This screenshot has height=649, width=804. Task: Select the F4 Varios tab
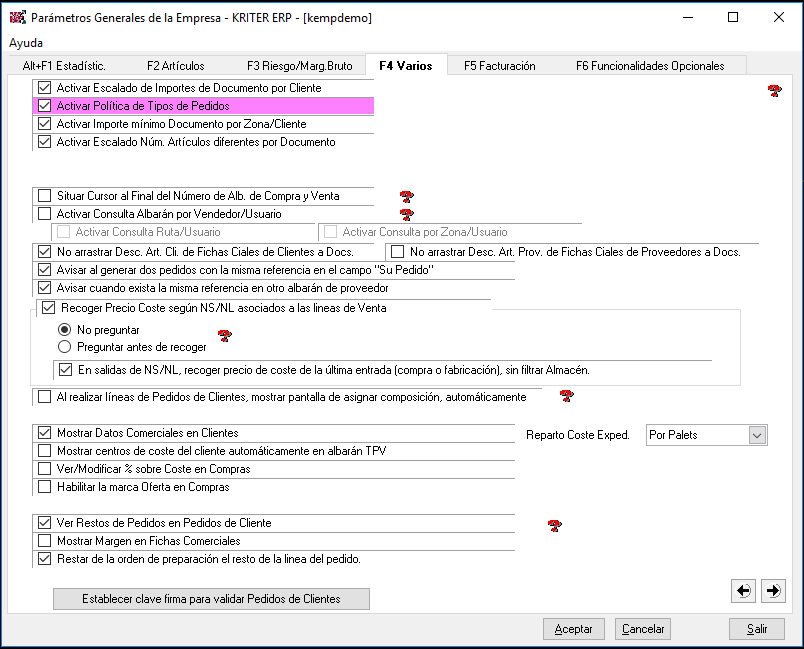[x=406, y=66]
